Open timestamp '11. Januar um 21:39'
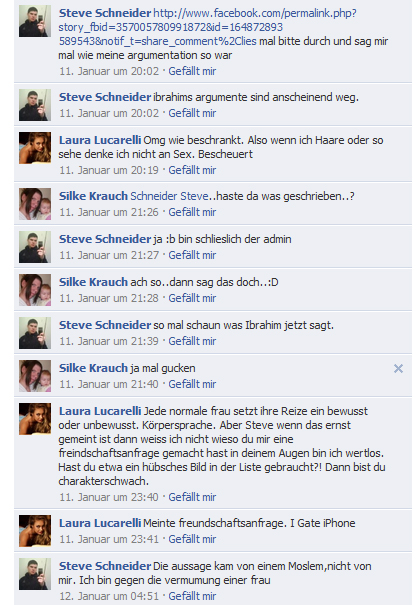 coord(109,341)
